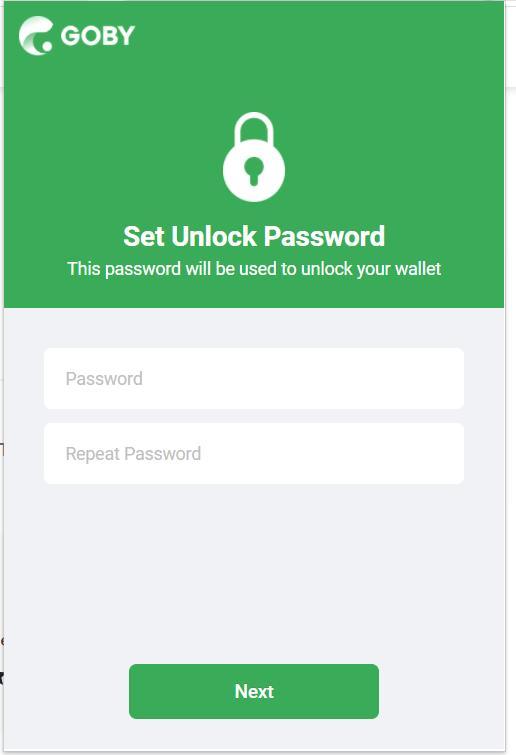
Task: Click the Next button
Action: coord(254,691)
